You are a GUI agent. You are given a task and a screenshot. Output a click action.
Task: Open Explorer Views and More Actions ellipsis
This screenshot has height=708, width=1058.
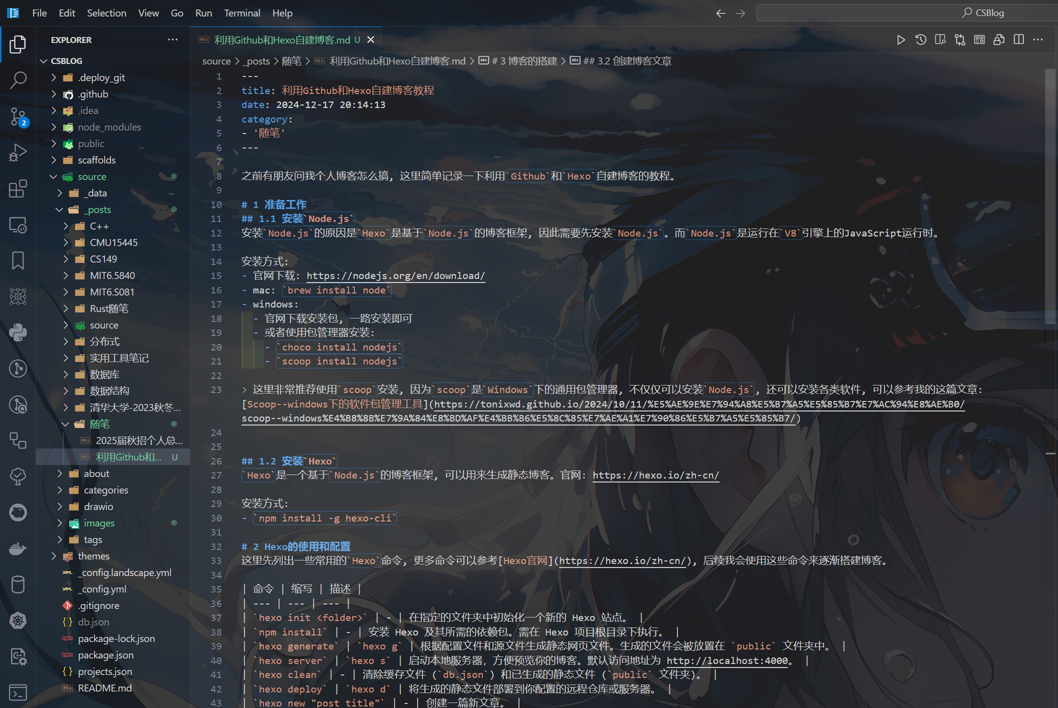173,40
